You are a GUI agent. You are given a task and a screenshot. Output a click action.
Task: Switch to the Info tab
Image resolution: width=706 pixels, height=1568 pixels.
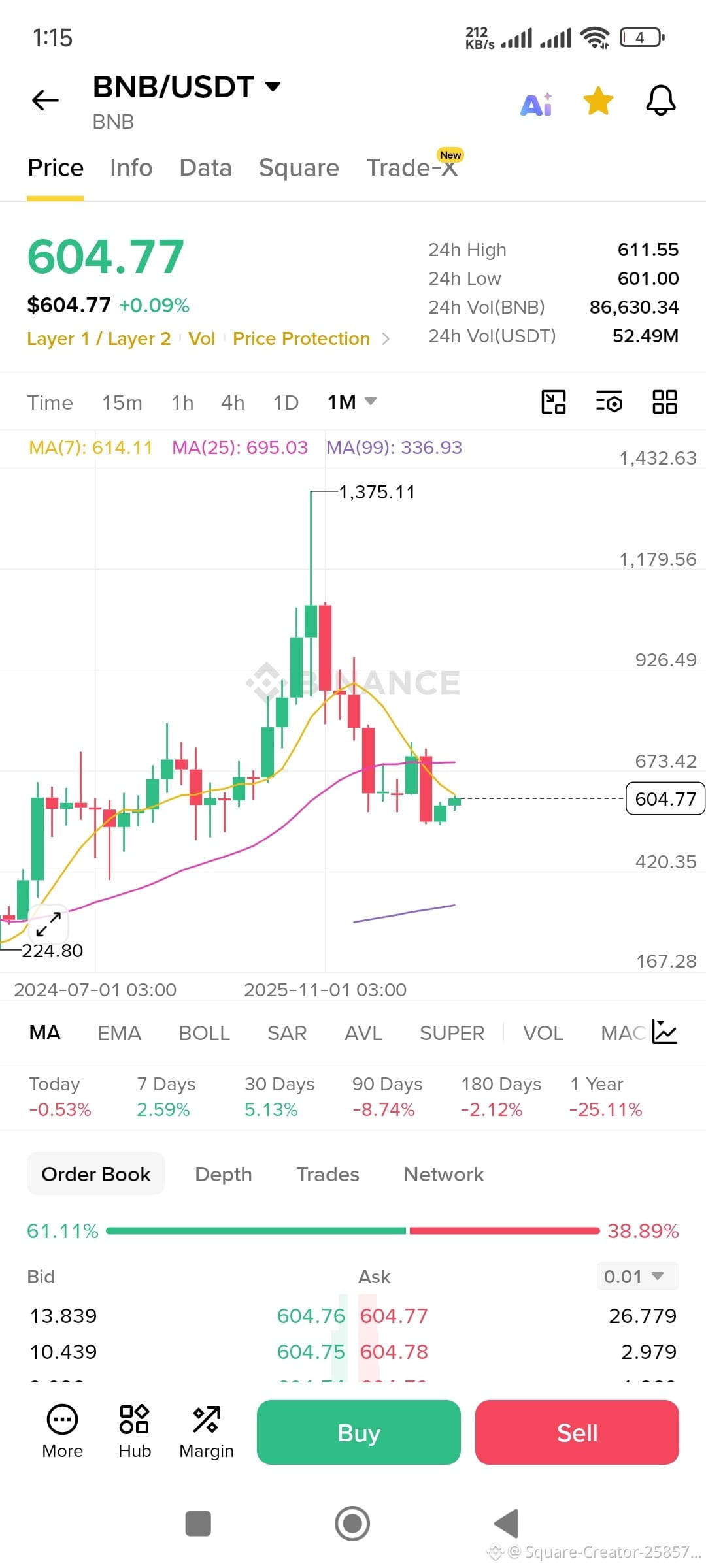pos(131,168)
